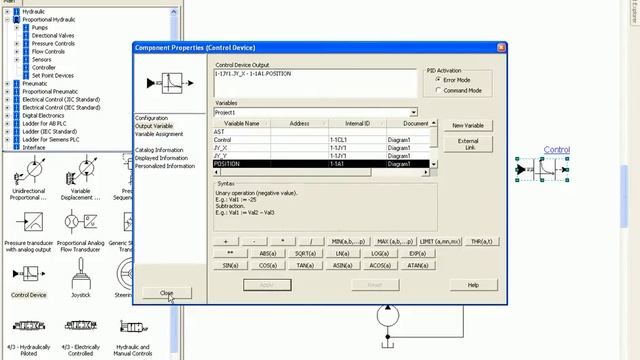Click the Help button
This screenshot has height=360, width=640.
pyautogui.click(x=473, y=285)
